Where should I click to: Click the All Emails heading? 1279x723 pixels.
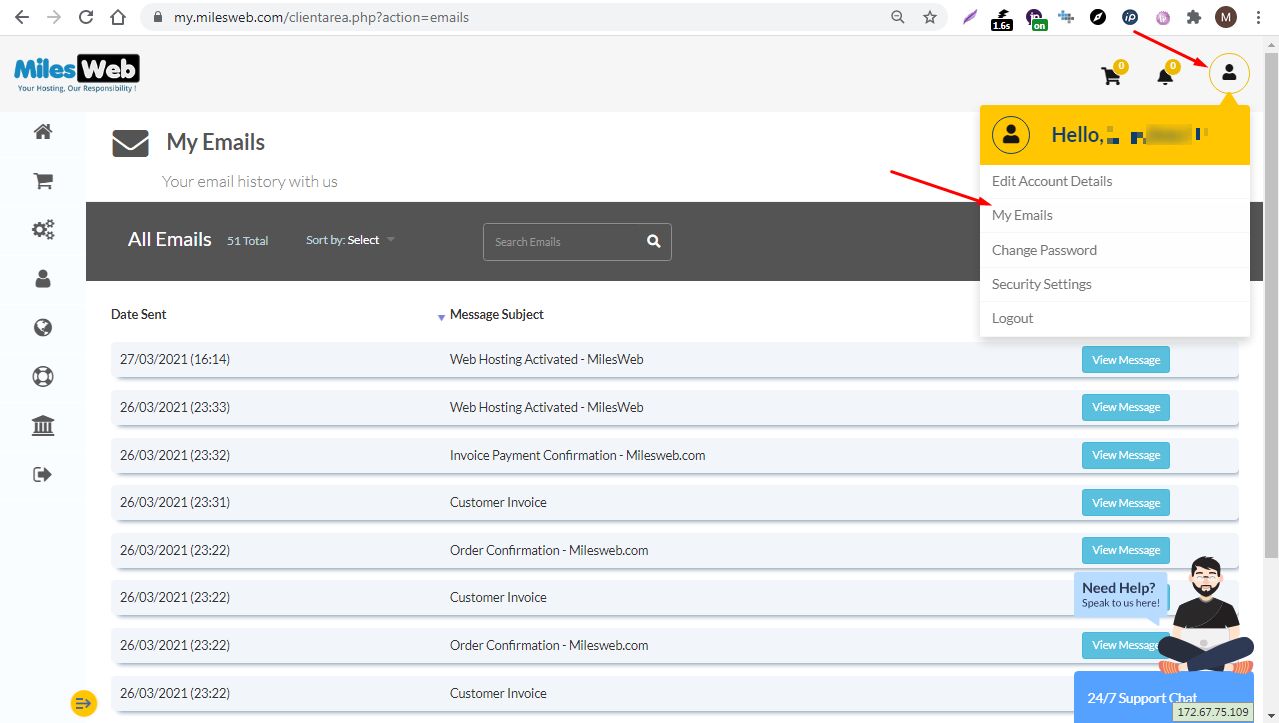[x=170, y=239]
